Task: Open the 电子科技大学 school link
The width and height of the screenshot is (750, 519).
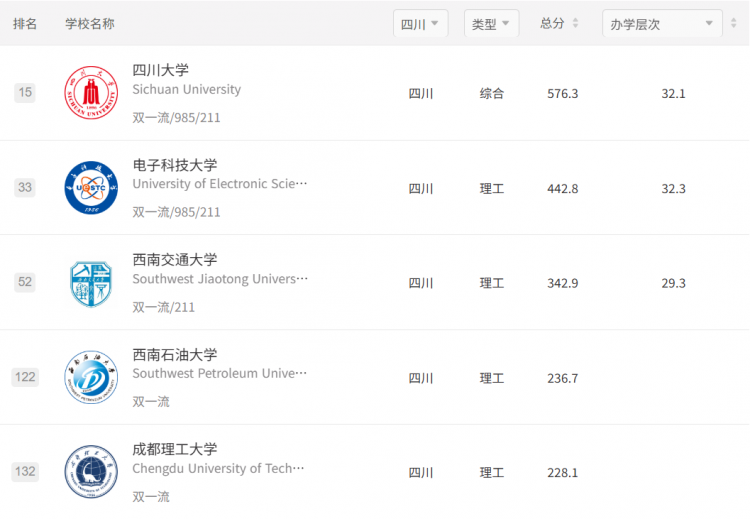Action: tap(175, 165)
